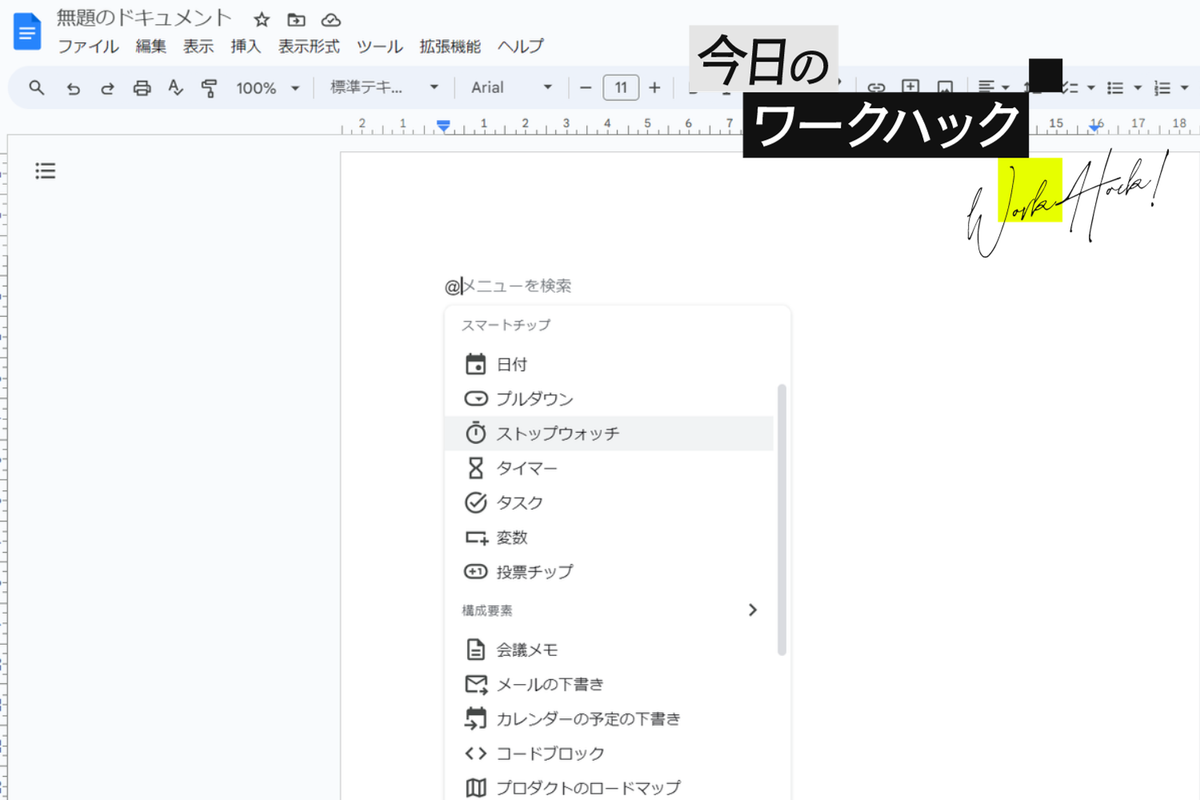Image resolution: width=1200 pixels, height=800 pixels.
Task: Open the ツール menu
Action: 380,46
